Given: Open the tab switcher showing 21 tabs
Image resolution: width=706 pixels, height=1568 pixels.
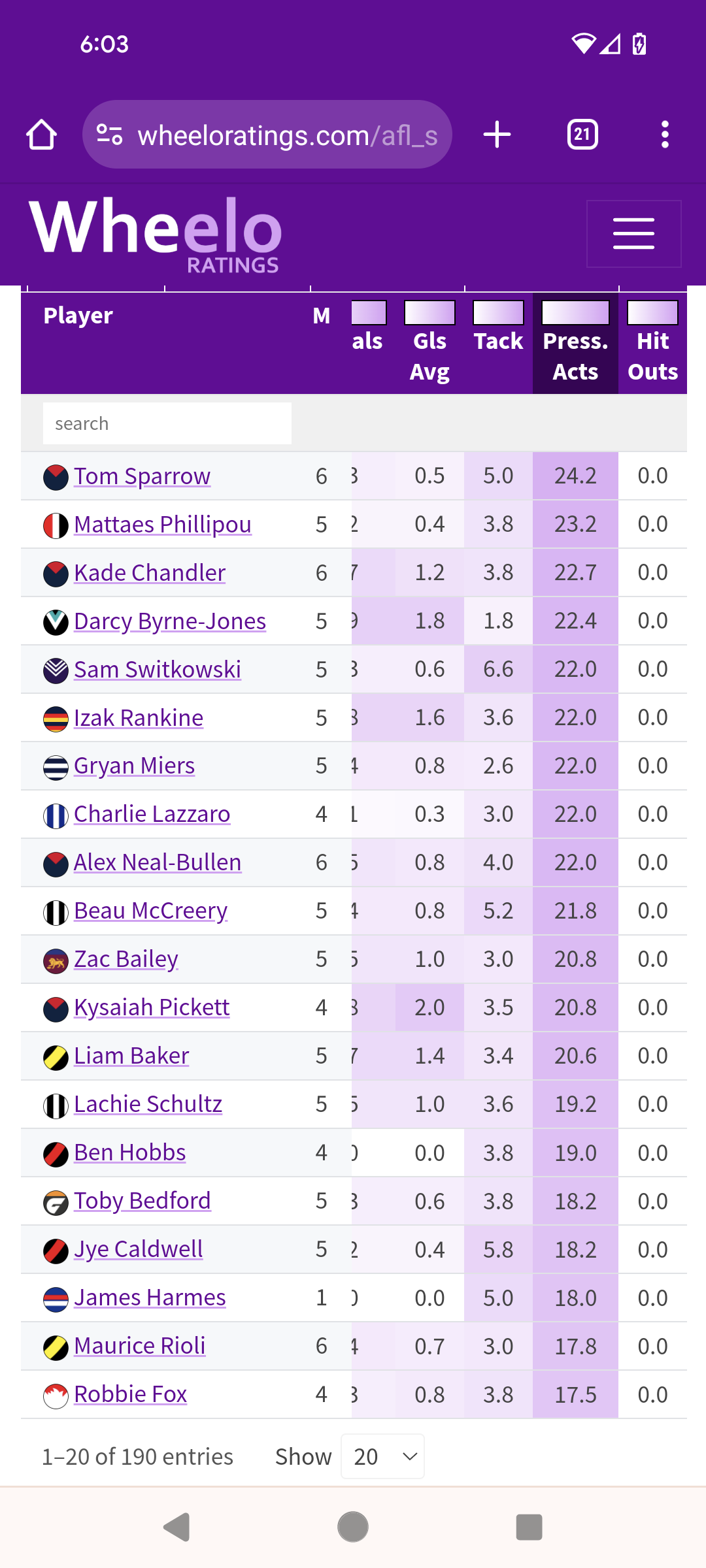Looking at the screenshot, I should (x=582, y=135).
